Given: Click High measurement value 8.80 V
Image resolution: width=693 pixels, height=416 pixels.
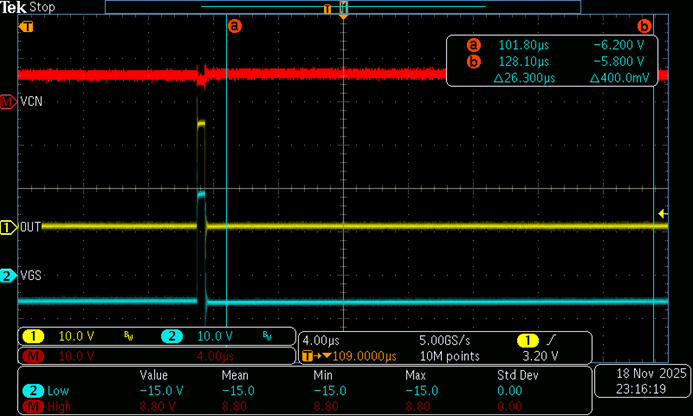Looking at the screenshot, I should coord(158,406).
